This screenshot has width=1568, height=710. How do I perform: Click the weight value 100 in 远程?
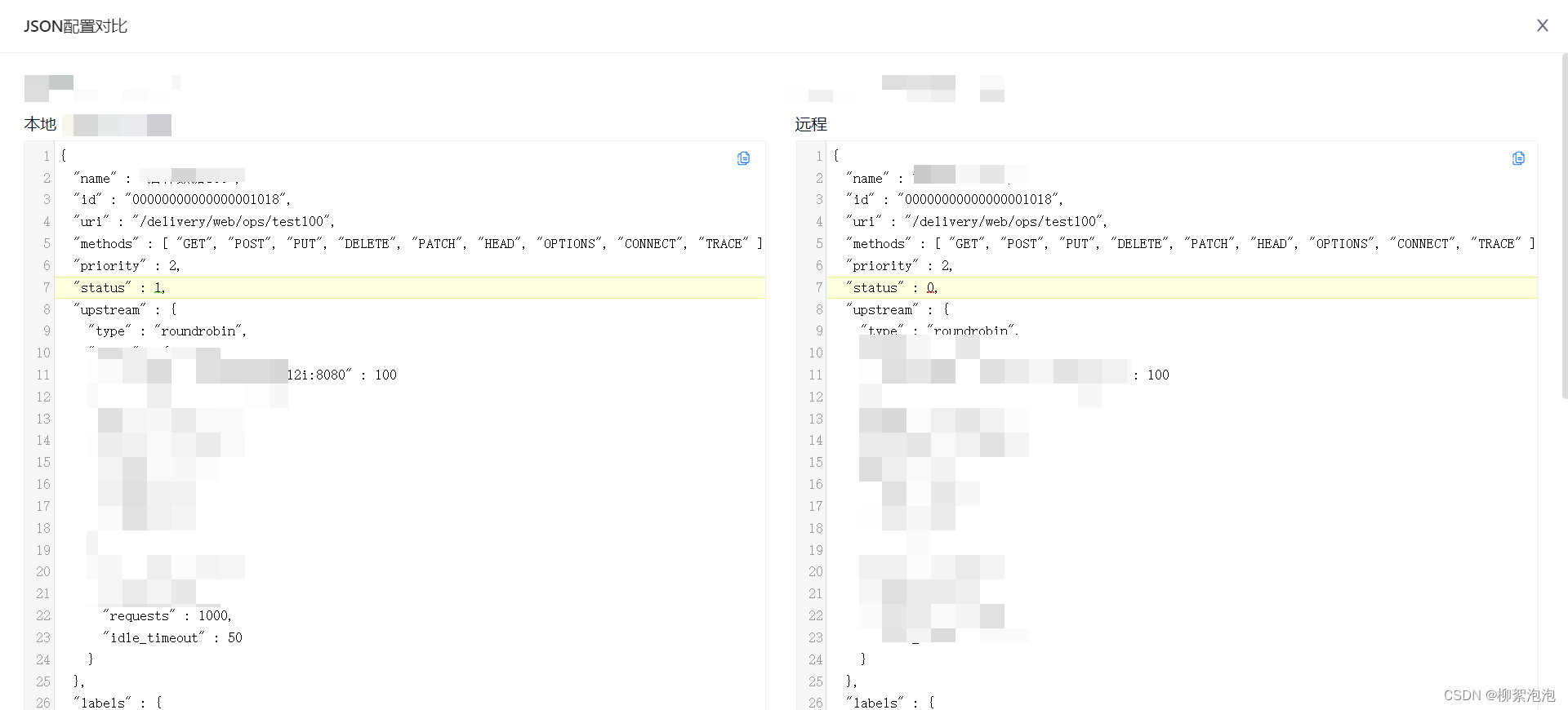pyautogui.click(x=1158, y=375)
